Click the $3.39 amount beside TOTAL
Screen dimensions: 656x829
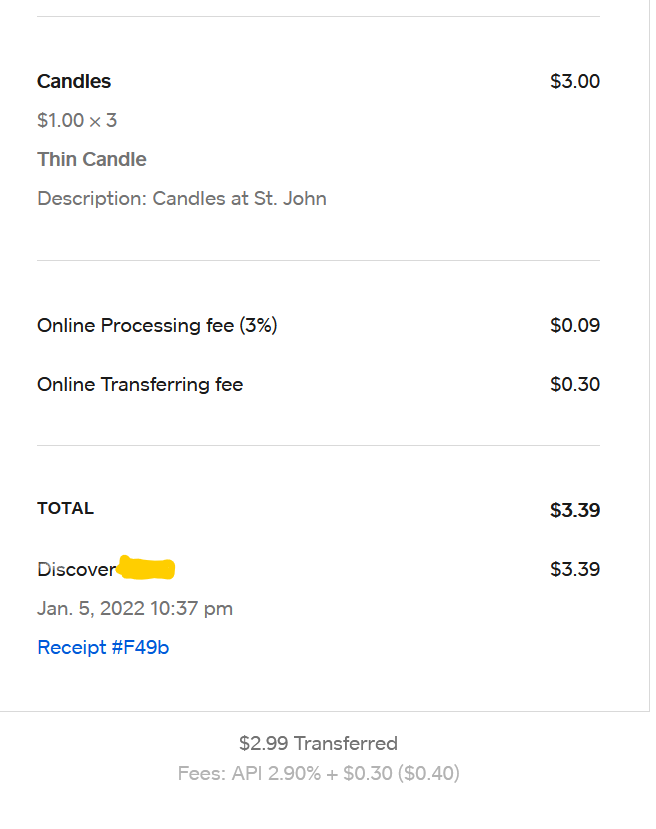[x=575, y=510]
